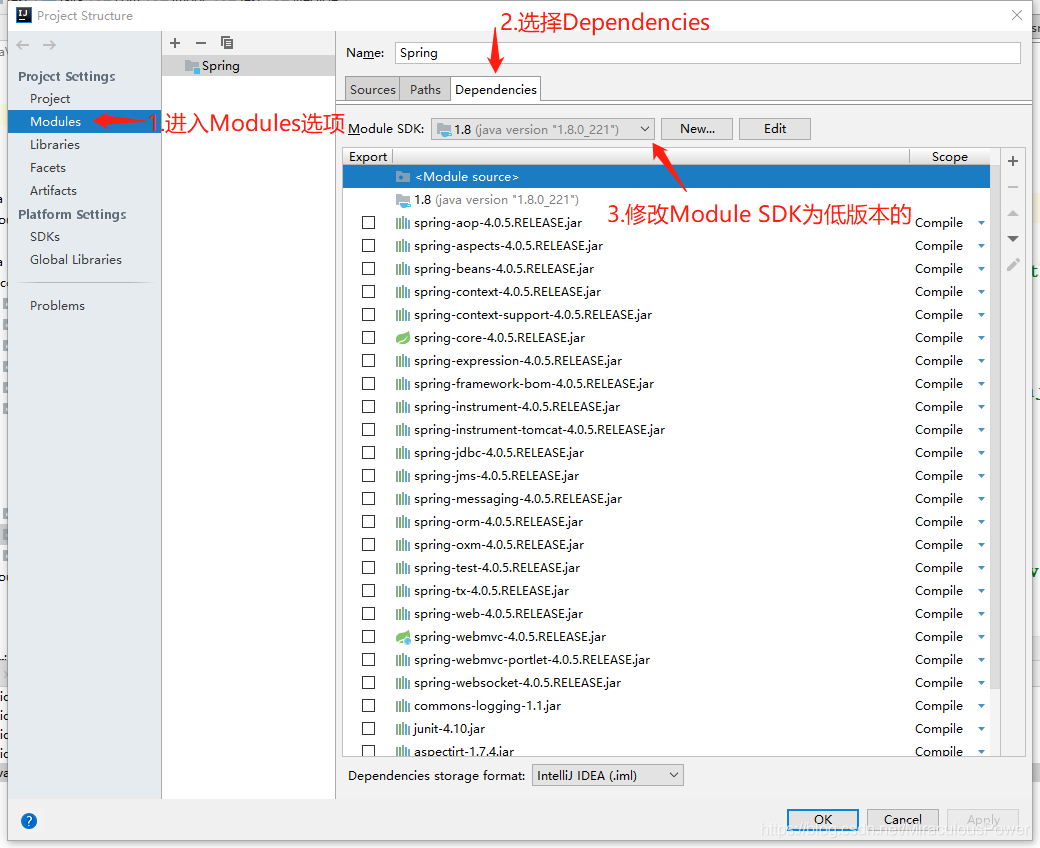Go back with the left arrow icon
This screenshot has height=848, width=1040.
point(23,45)
